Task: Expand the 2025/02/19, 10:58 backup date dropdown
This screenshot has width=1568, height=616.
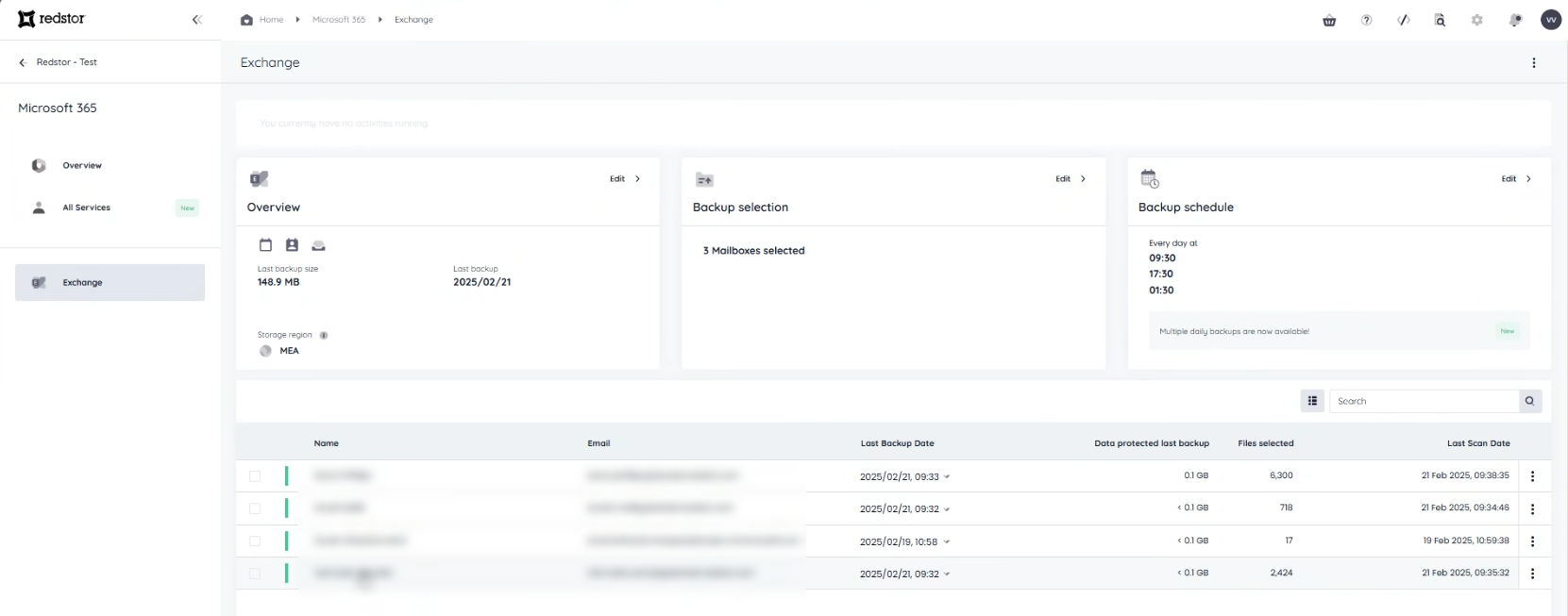Action: tap(947, 542)
